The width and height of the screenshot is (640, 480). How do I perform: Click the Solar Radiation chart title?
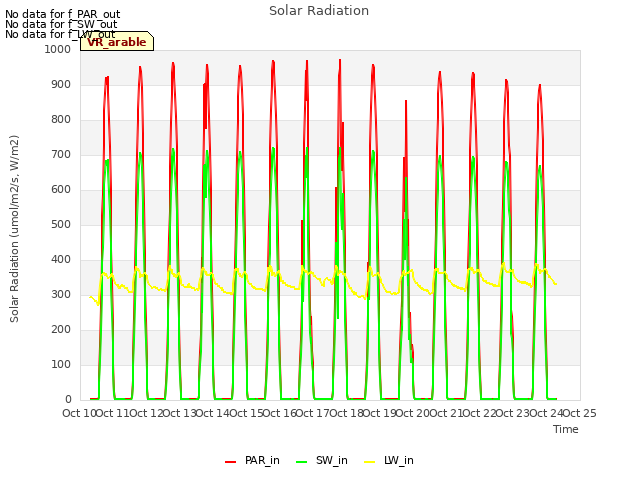coord(319,11)
